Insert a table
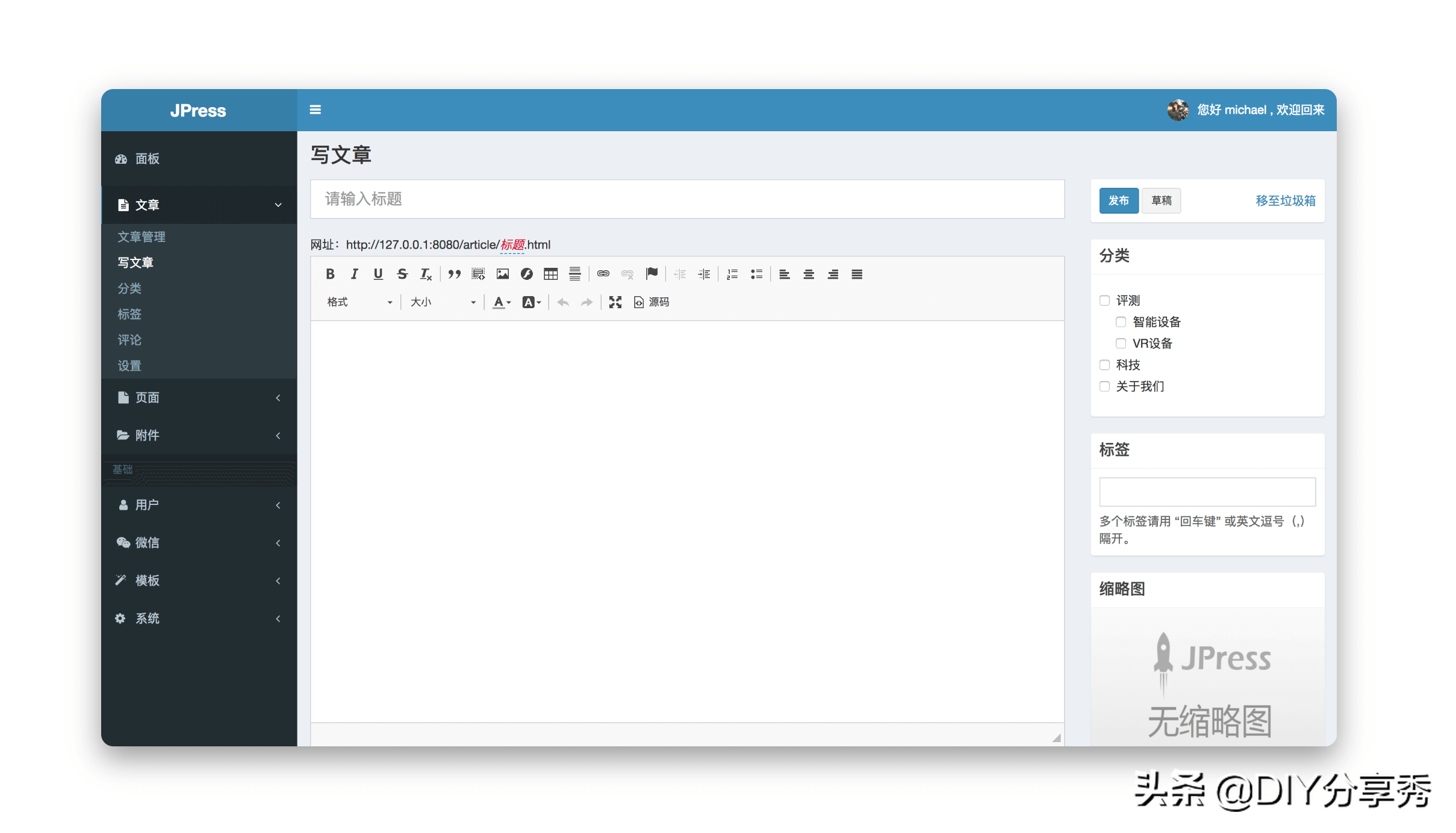The width and height of the screenshot is (1456, 833). coord(550,274)
